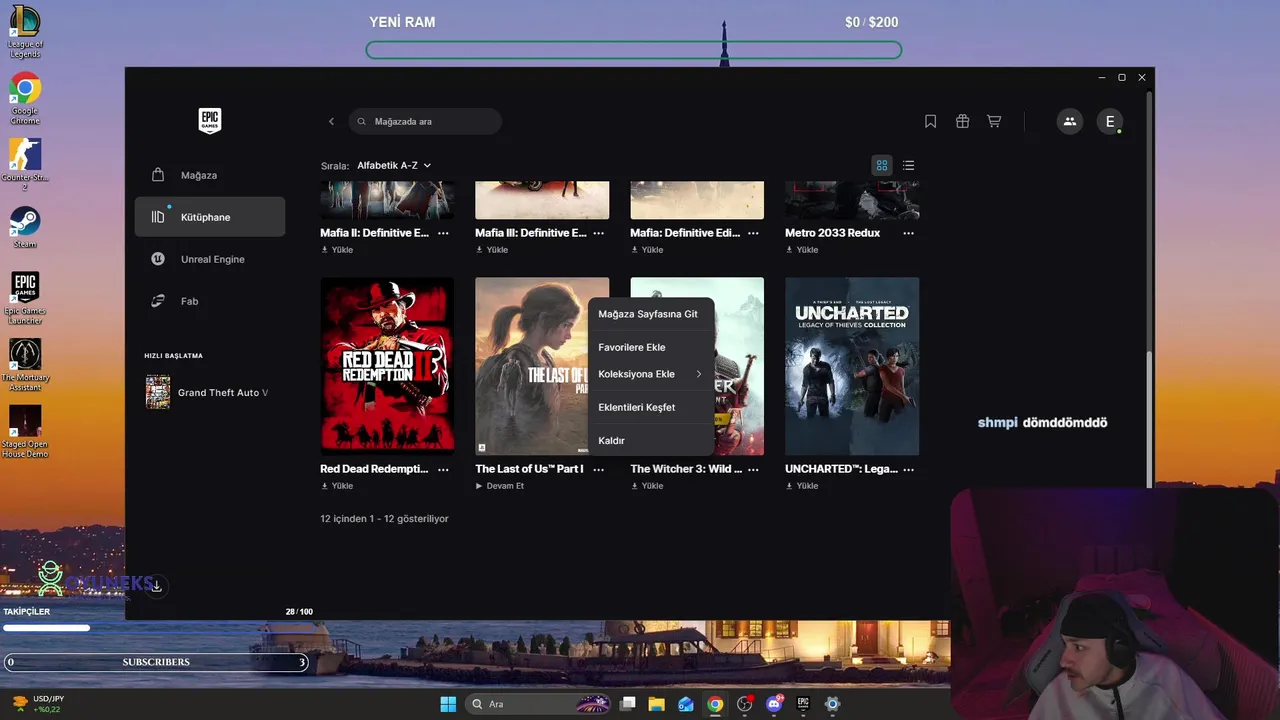Open the wishlist bookmark icon
Image resolution: width=1280 pixels, height=720 pixels.
(x=930, y=121)
